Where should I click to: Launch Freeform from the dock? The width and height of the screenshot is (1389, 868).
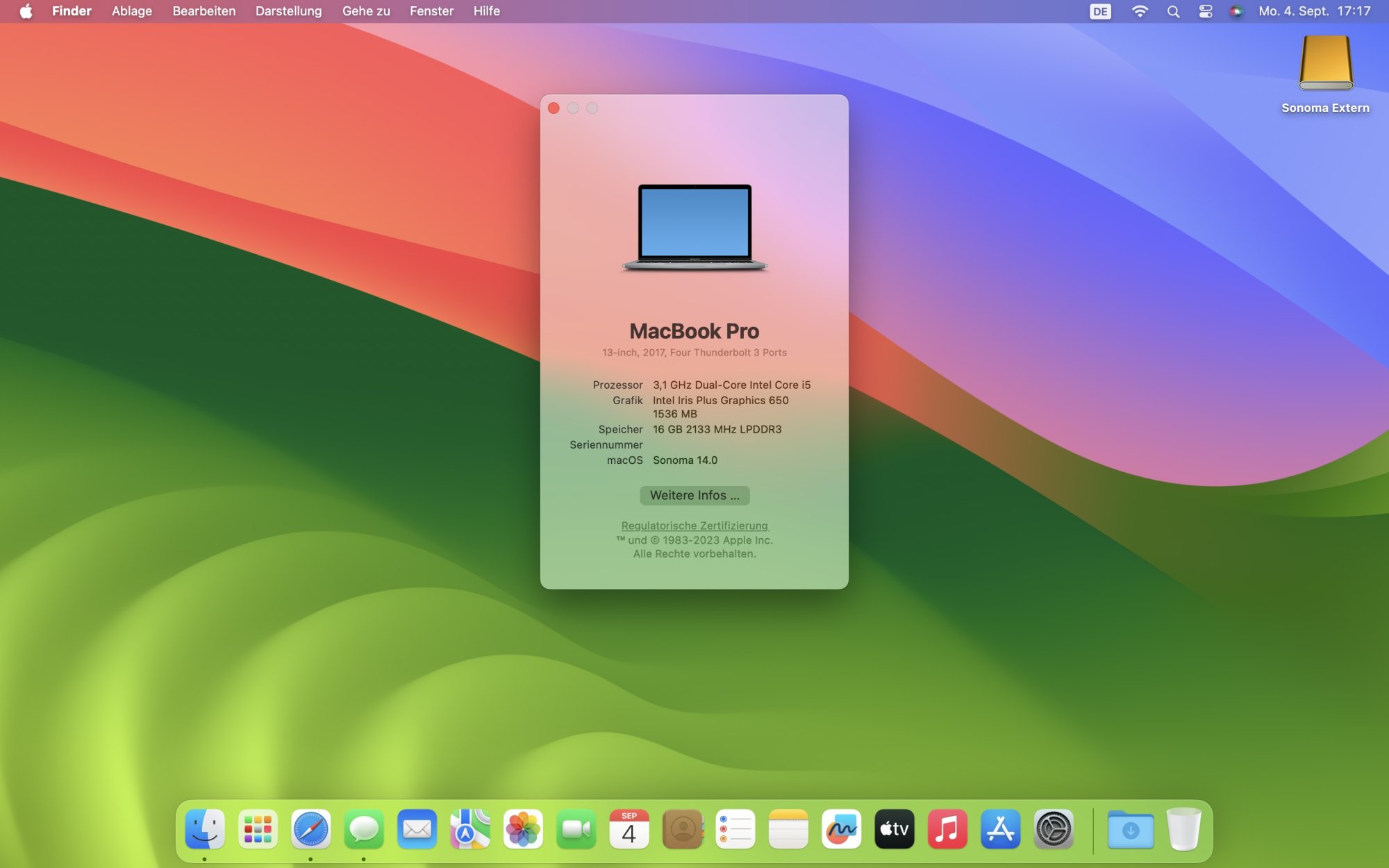pos(841,829)
